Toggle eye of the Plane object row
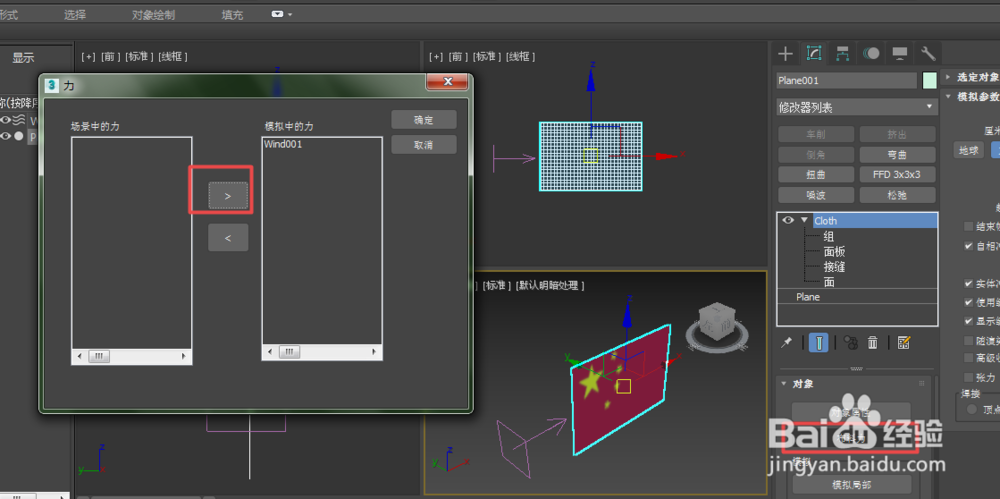The height and width of the screenshot is (499, 1000). [x=6, y=136]
